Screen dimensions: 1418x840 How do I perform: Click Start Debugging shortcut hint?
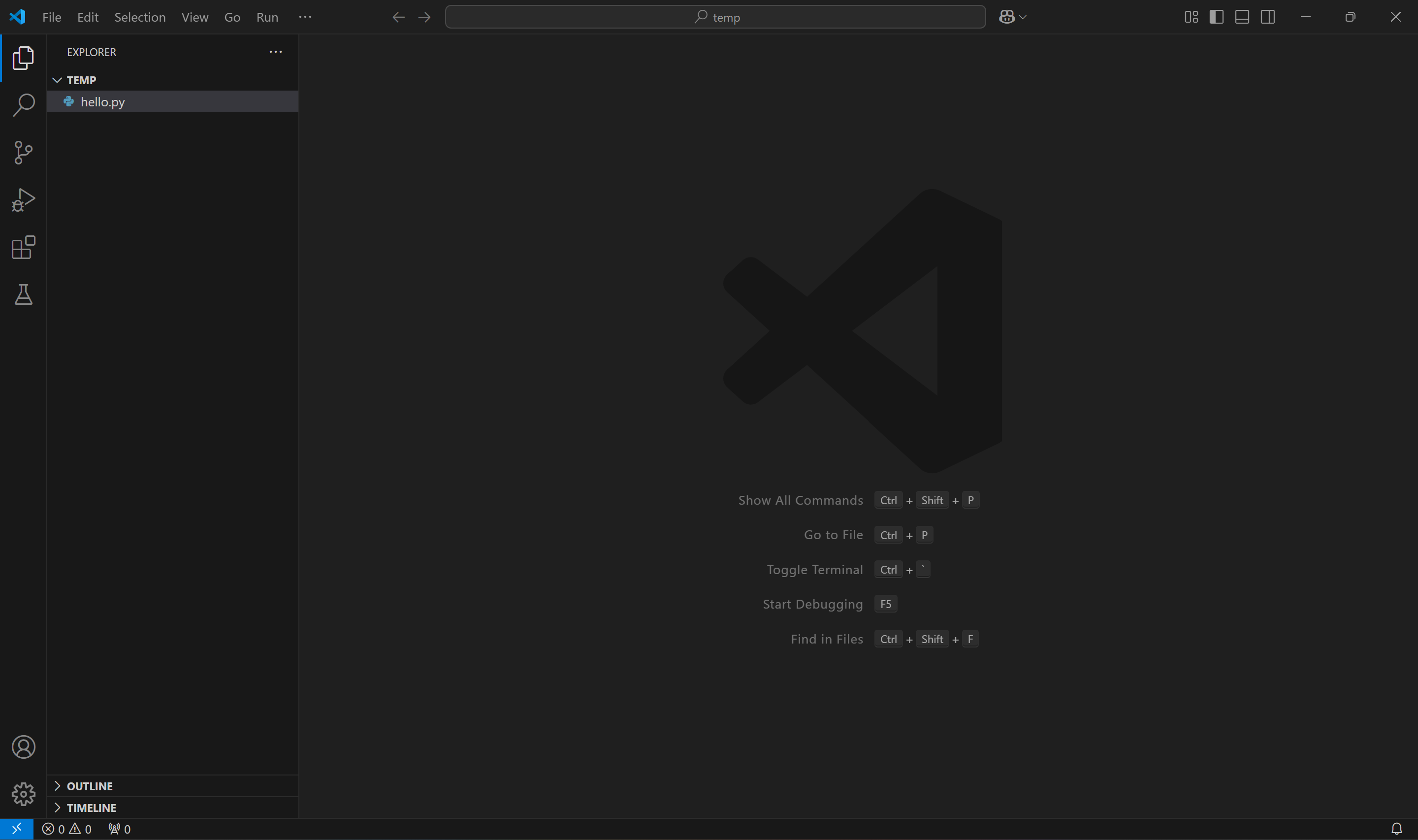click(x=812, y=605)
